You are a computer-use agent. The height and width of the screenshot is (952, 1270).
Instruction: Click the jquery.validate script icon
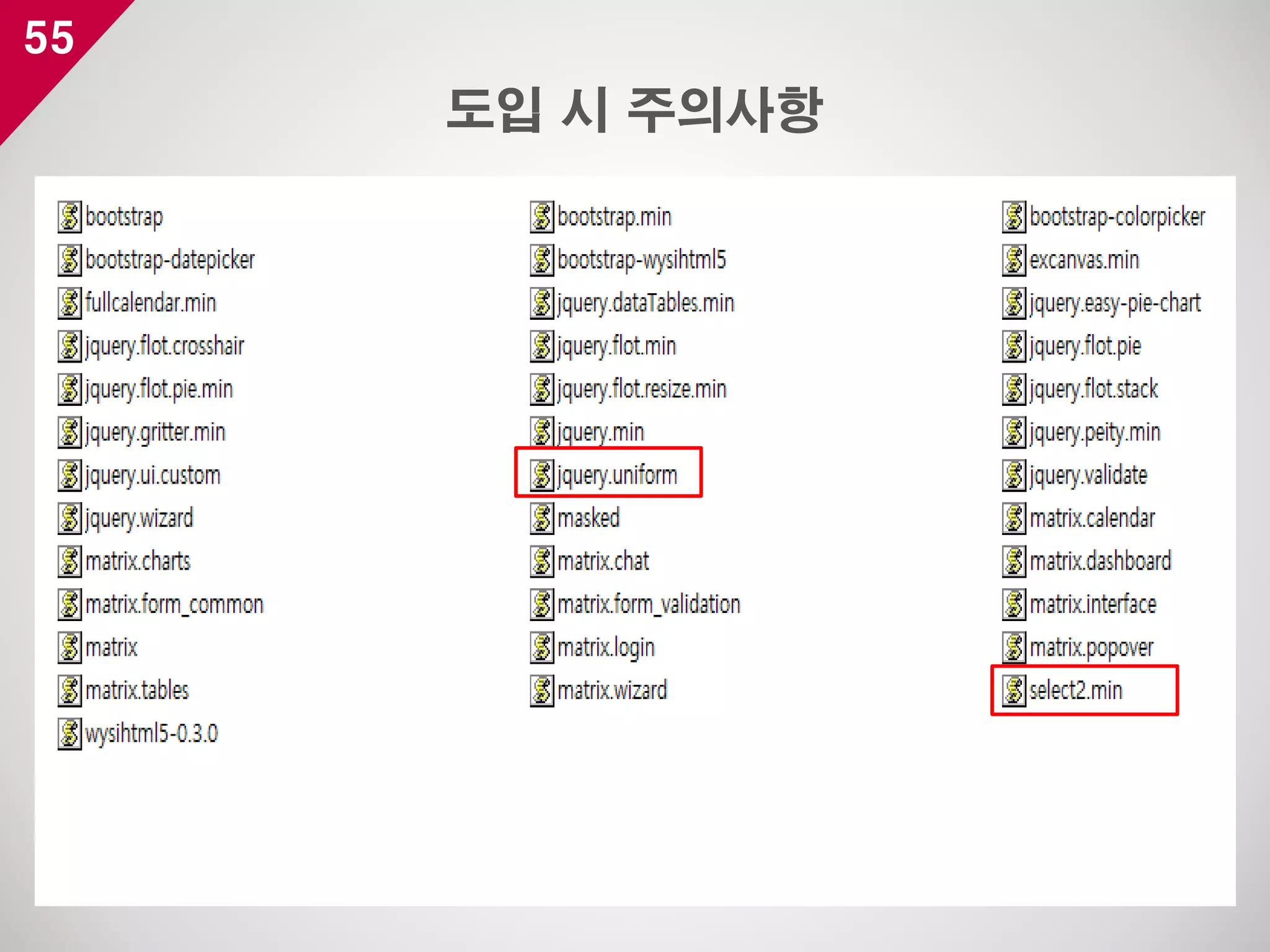click(1014, 475)
